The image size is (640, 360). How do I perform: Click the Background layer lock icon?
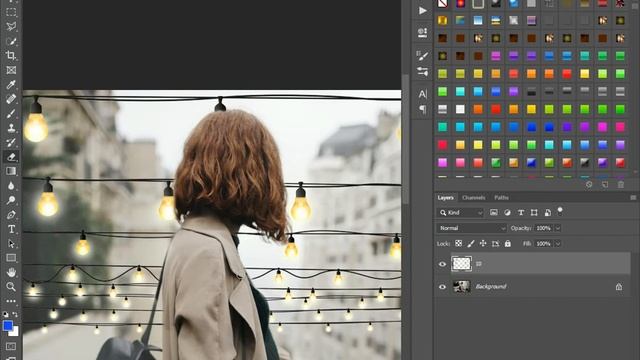point(619,287)
